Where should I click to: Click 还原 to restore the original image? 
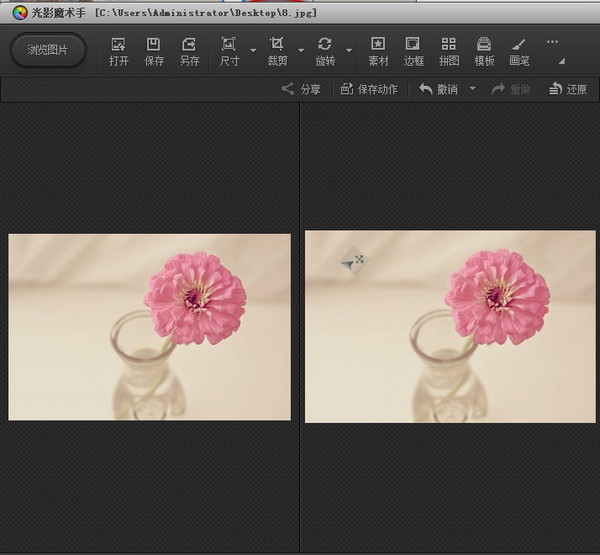567,89
